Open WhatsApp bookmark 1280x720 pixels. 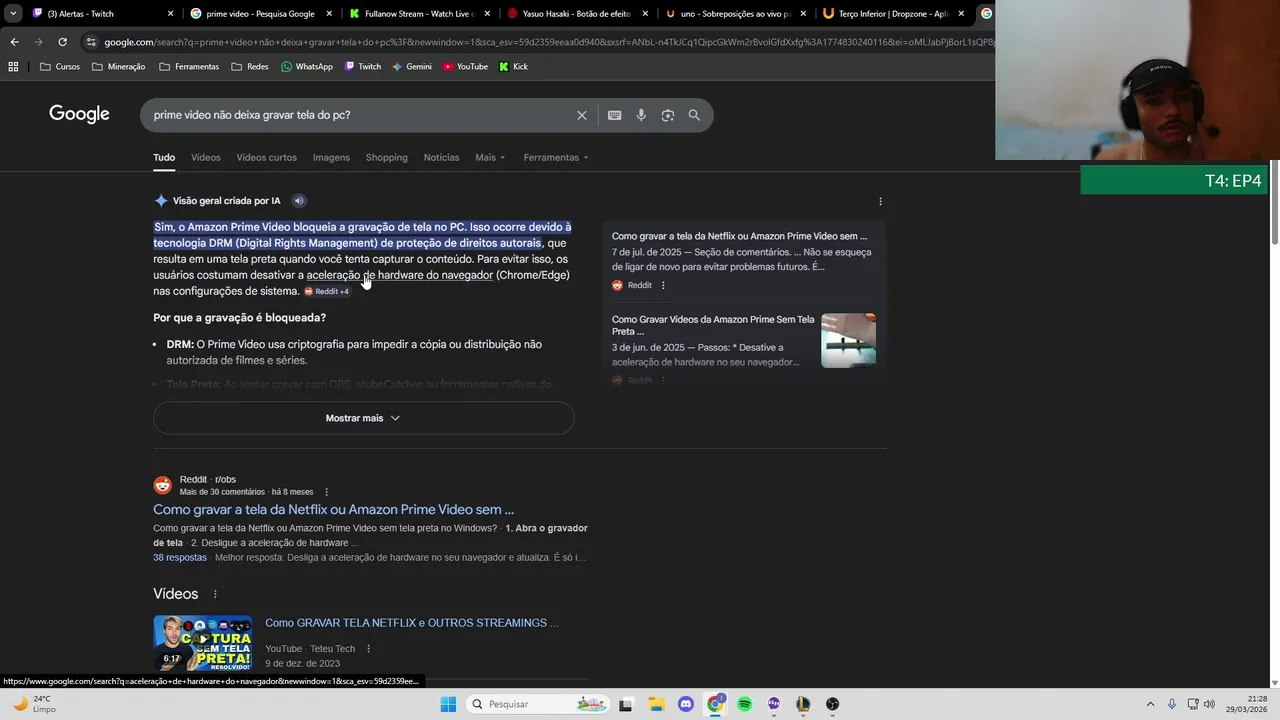point(307,66)
